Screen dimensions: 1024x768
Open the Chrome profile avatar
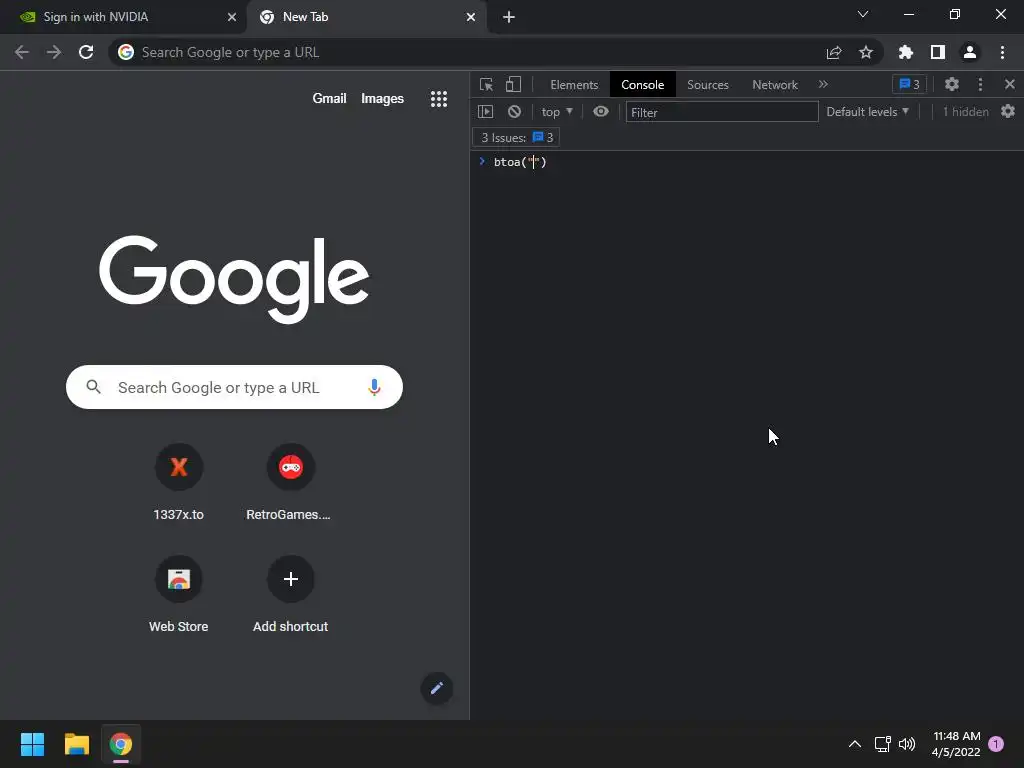(x=970, y=52)
